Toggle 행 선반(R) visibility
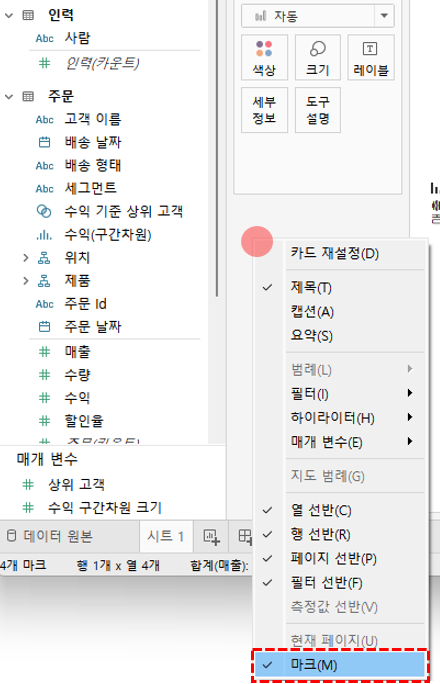 [339, 534]
